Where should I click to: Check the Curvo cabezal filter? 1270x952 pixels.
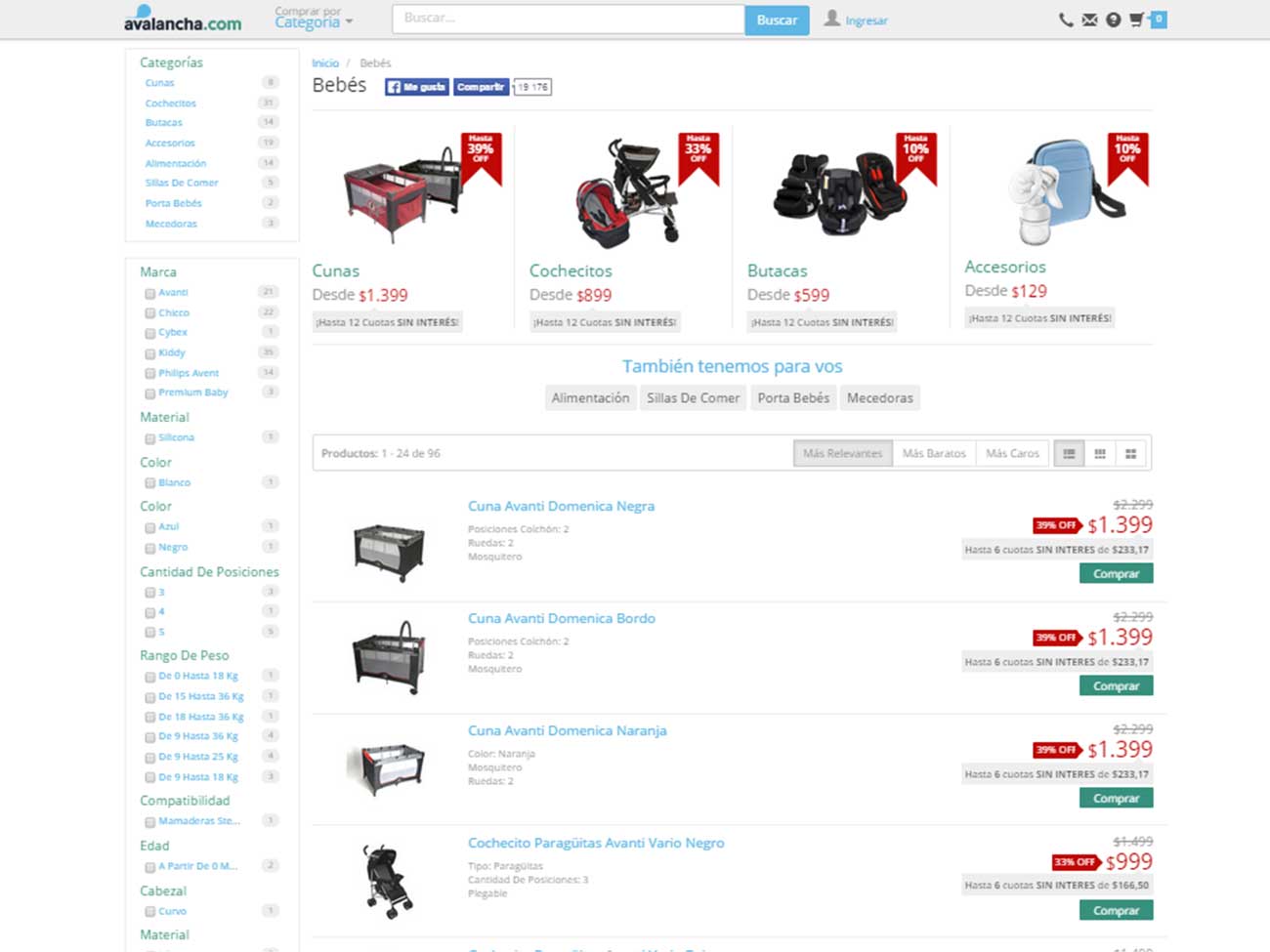[x=150, y=912]
